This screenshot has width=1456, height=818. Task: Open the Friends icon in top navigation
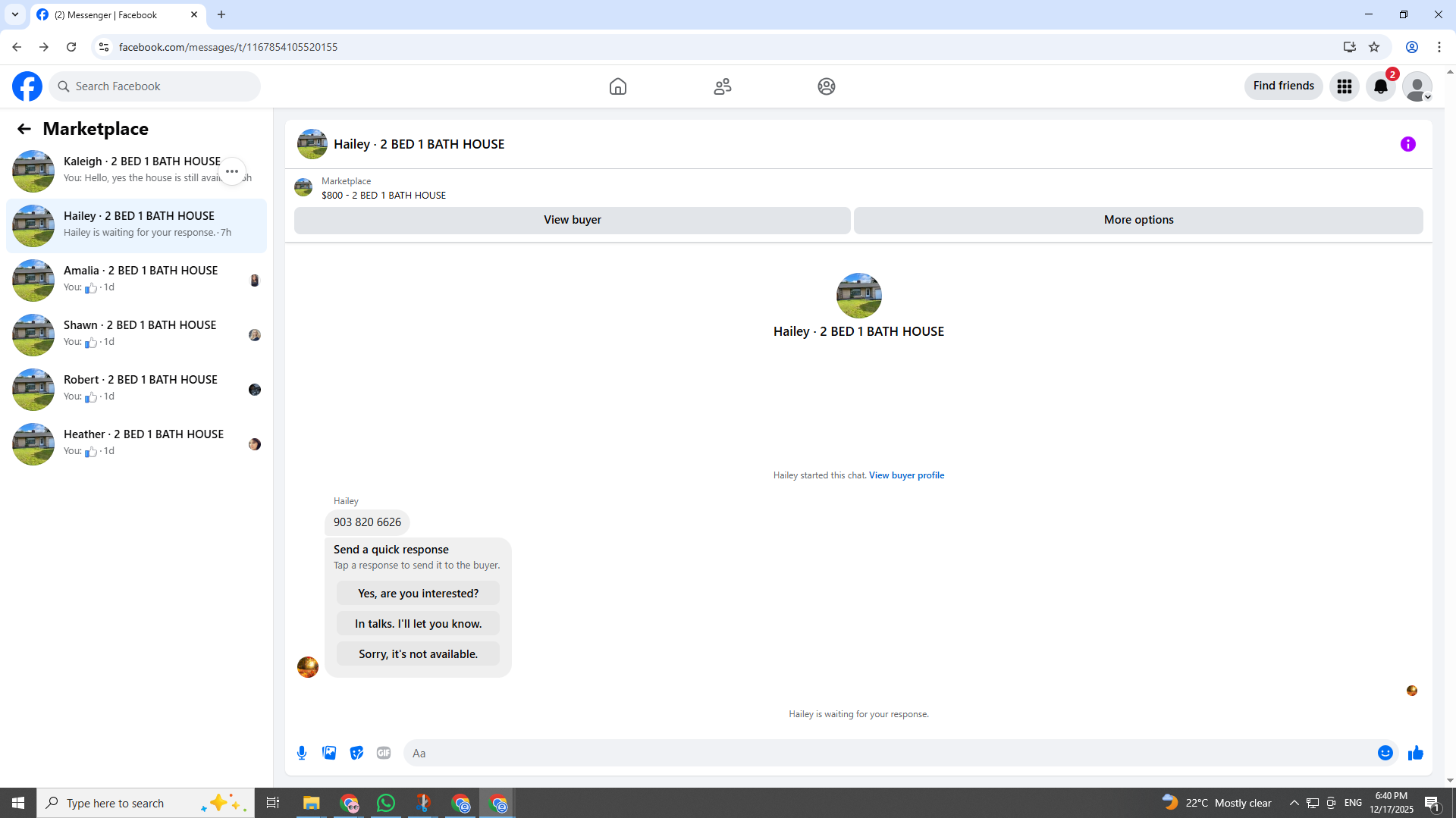(x=723, y=86)
